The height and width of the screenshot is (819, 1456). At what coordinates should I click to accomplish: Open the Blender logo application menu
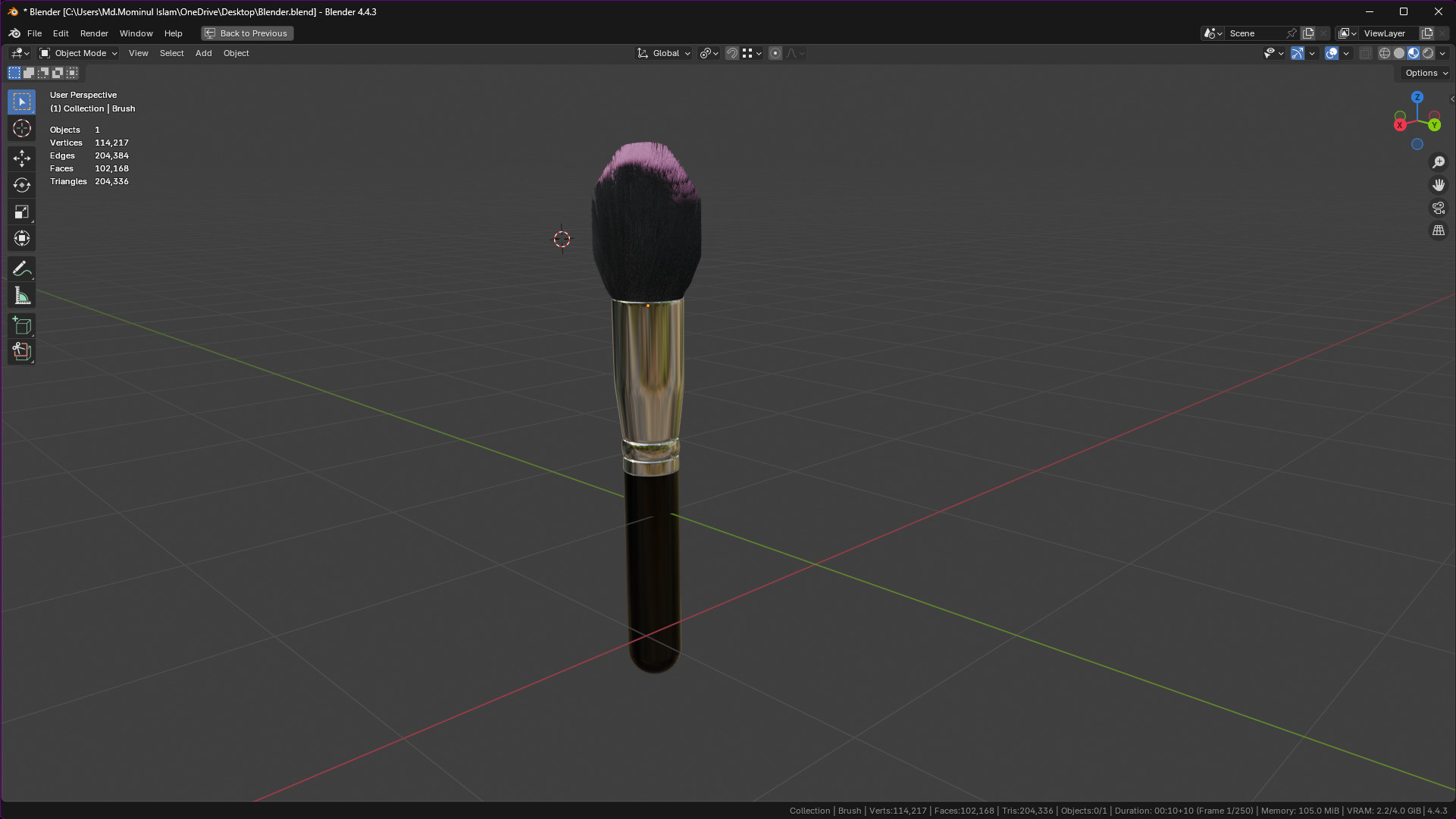14,33
